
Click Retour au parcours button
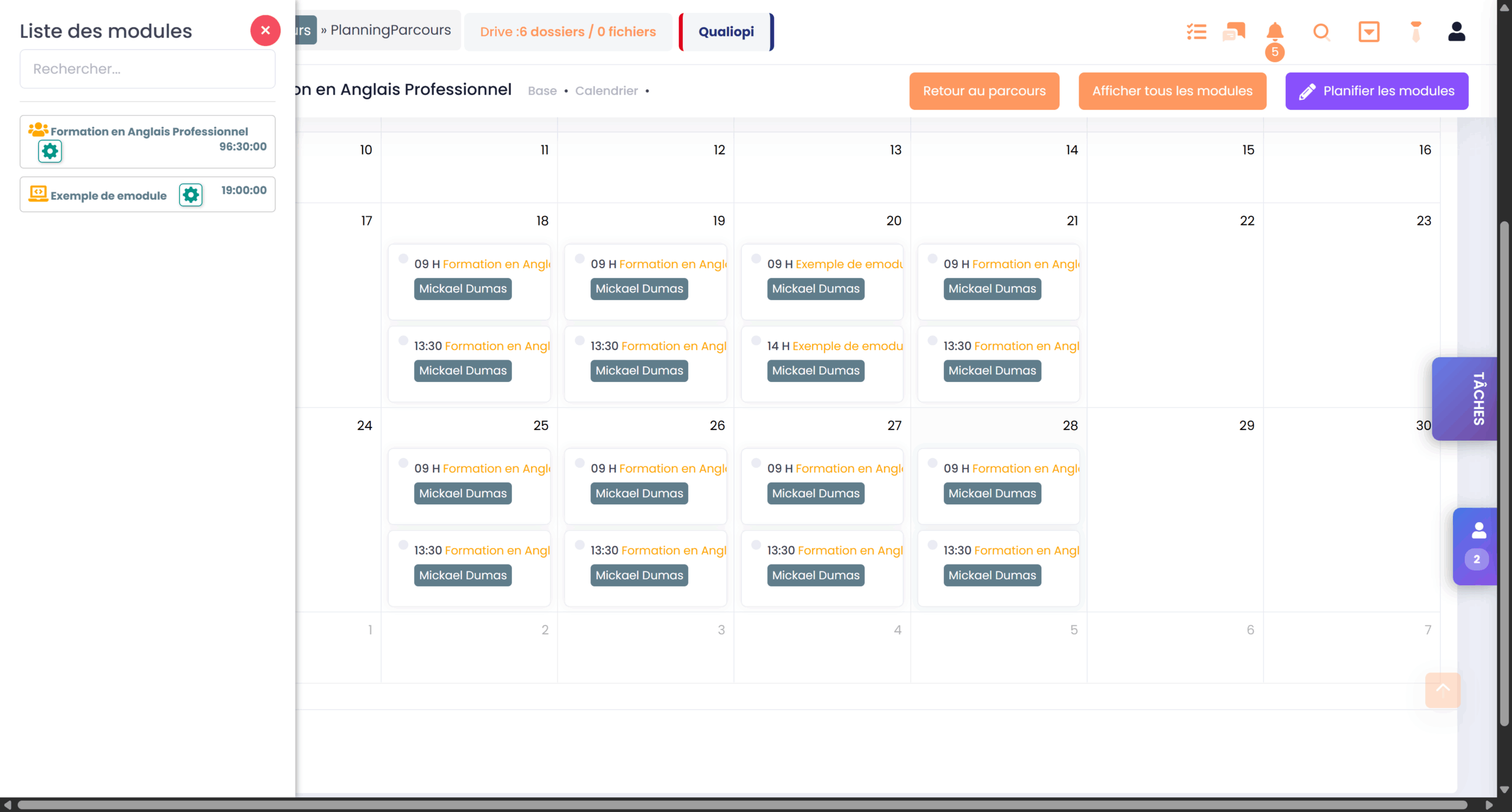coord(984,91)
